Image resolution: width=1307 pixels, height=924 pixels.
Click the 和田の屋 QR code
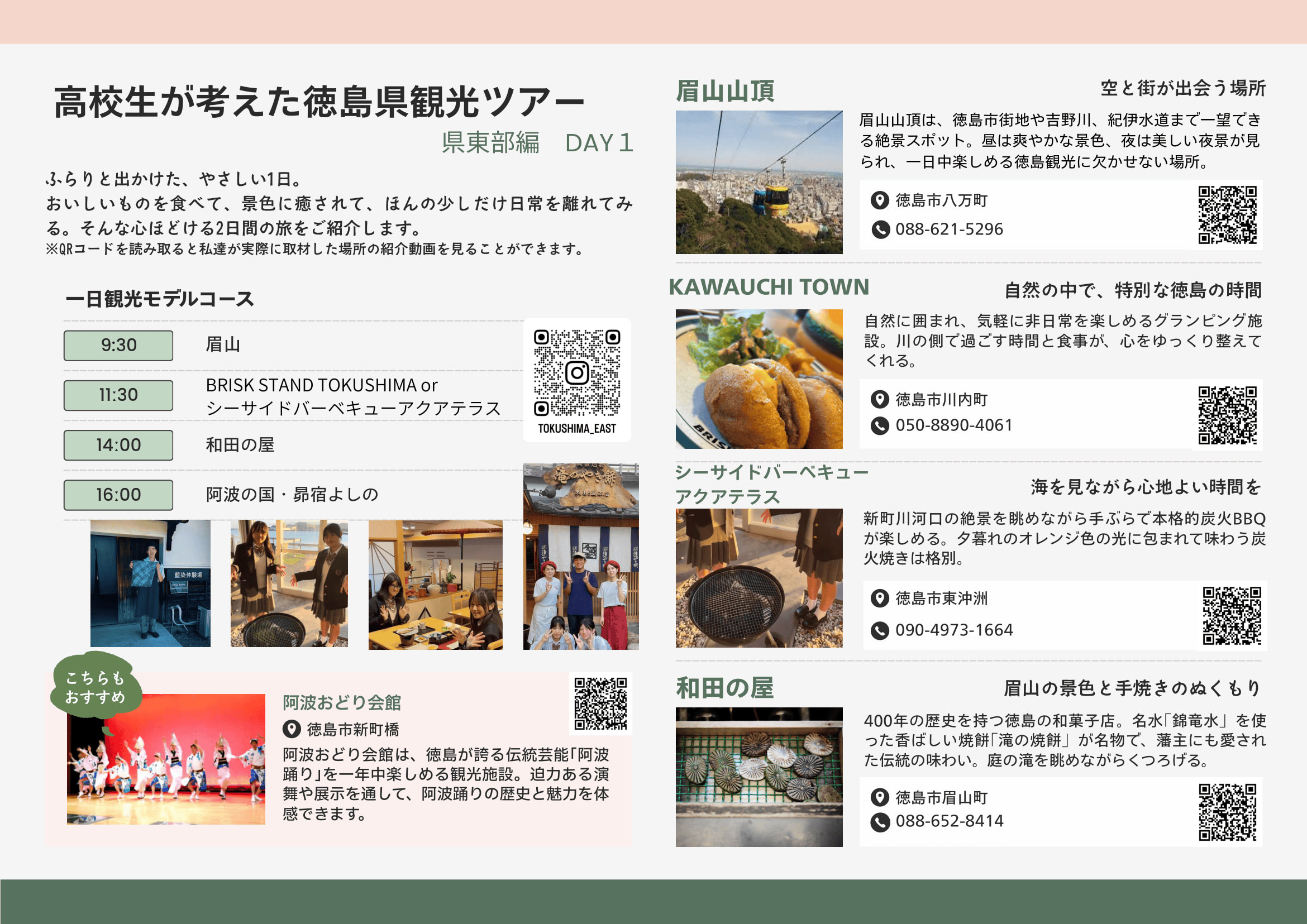[x=1227, y=812]
